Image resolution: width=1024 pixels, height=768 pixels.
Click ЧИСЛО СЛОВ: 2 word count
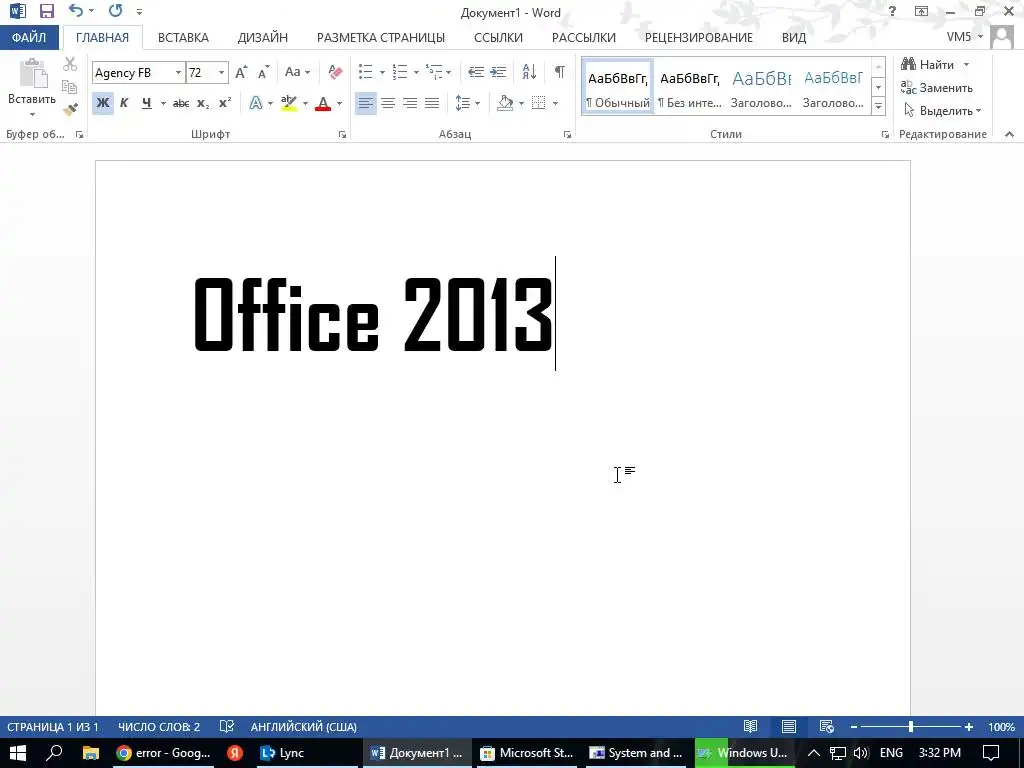pos(159,727)
